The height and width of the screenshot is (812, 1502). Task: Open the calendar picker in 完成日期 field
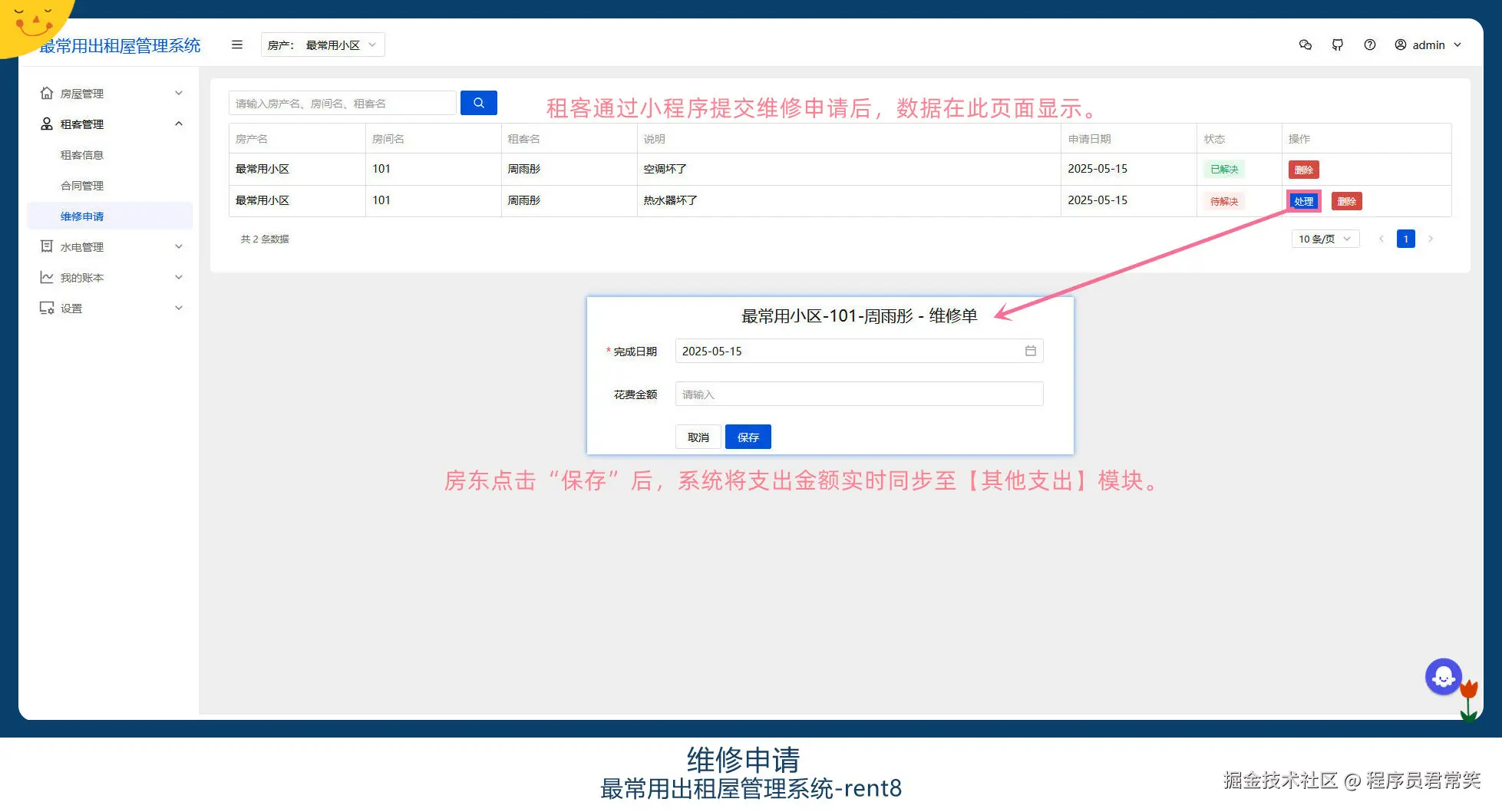(x=1031, y=351)
